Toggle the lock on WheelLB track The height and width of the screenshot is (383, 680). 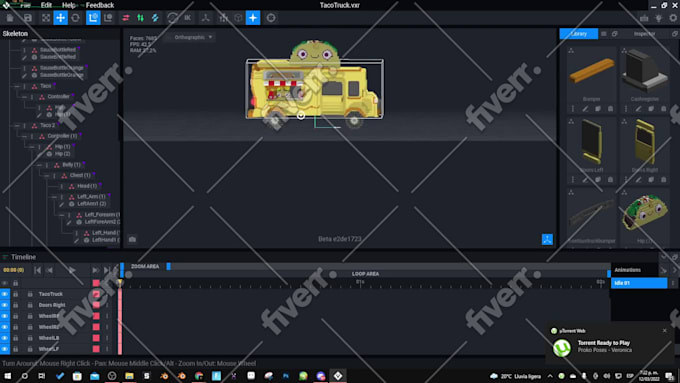16,338
